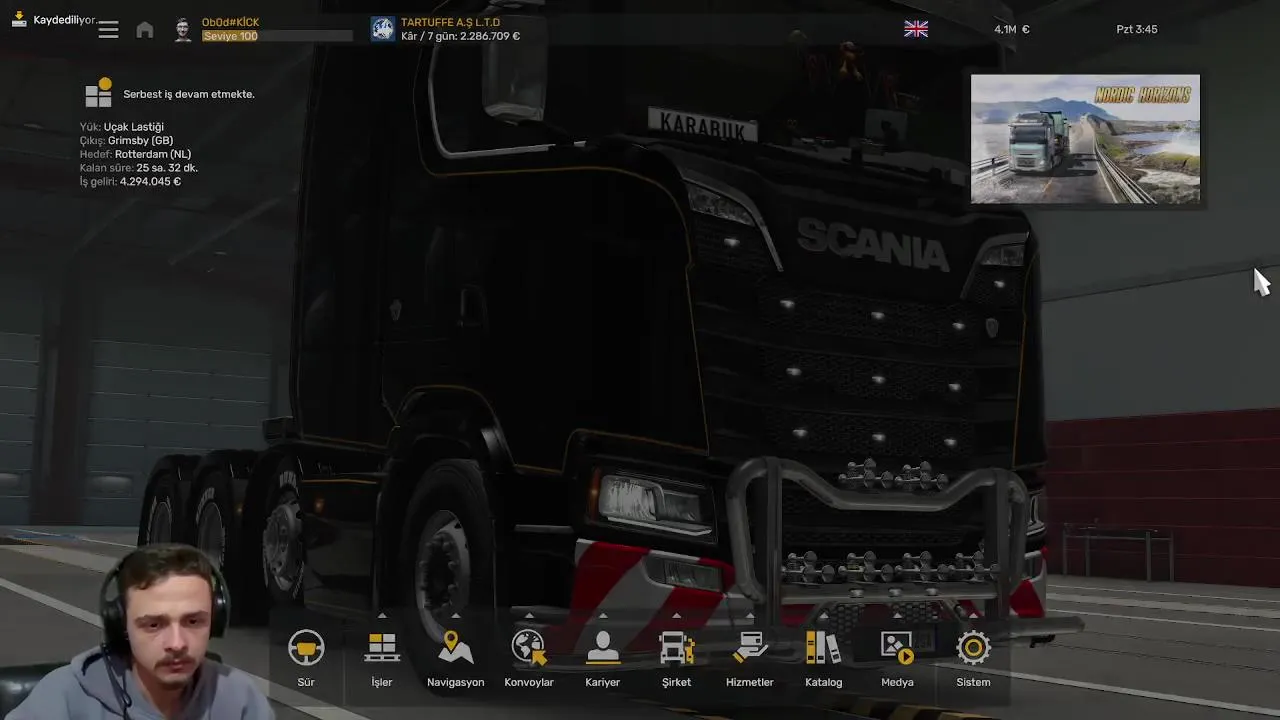This screenshot has height=720, width=1280.
Task: Open the Nordic Horizons DLC thumbnail
Action: (x=1085, y=139)
